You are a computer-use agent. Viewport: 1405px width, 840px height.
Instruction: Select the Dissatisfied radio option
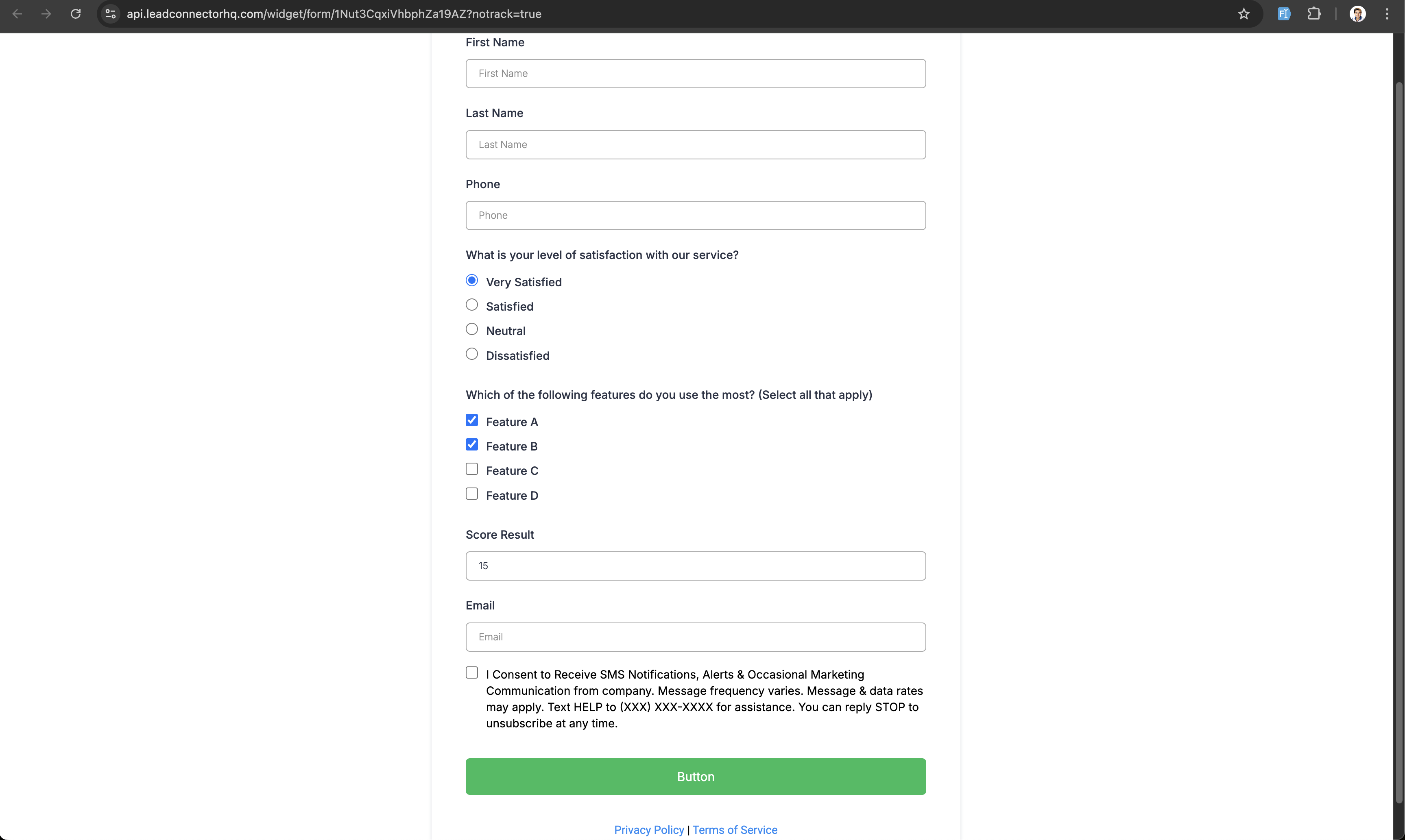(472, 355)
